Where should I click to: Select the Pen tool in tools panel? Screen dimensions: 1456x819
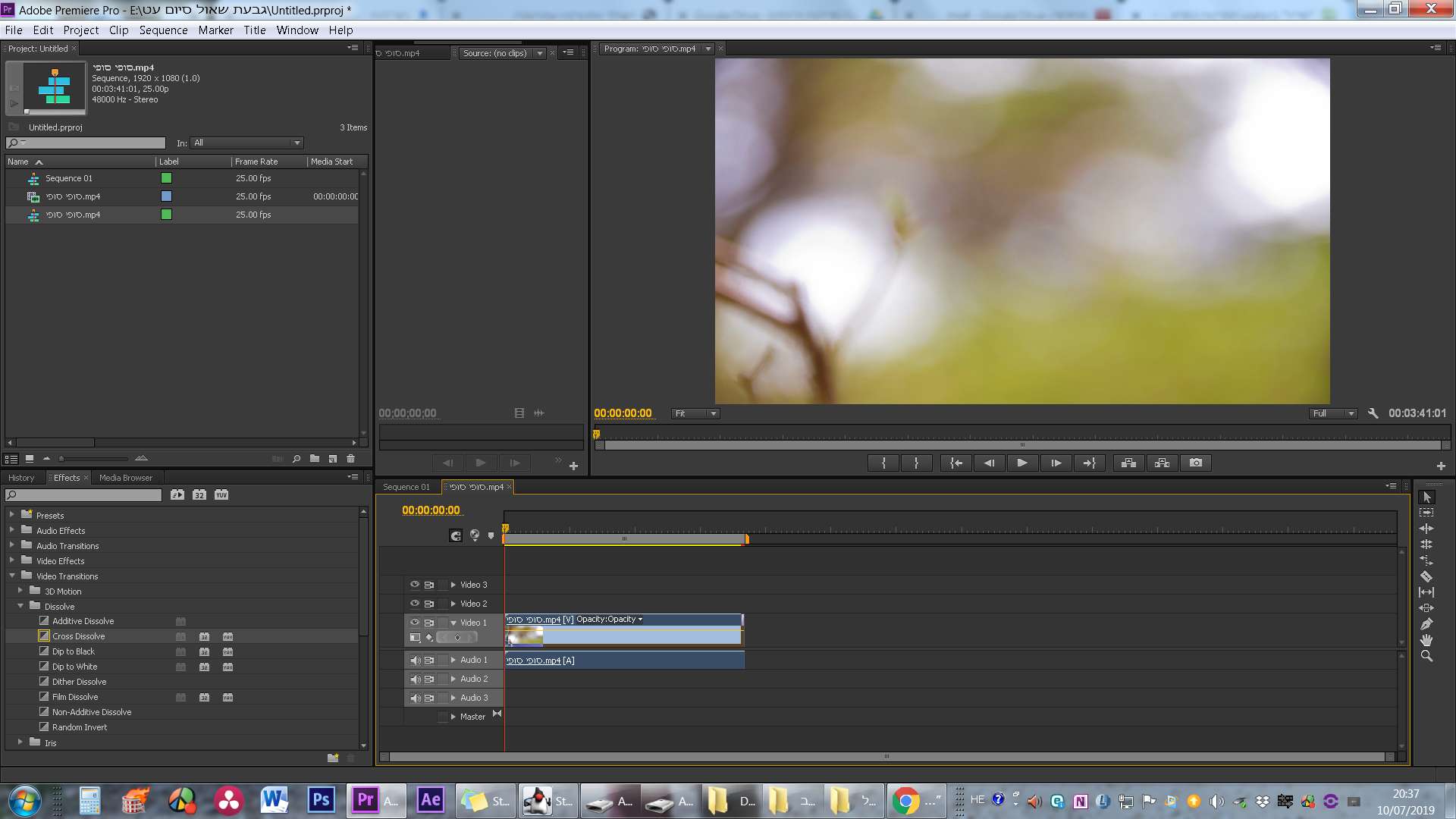[x=1426, y=624]
